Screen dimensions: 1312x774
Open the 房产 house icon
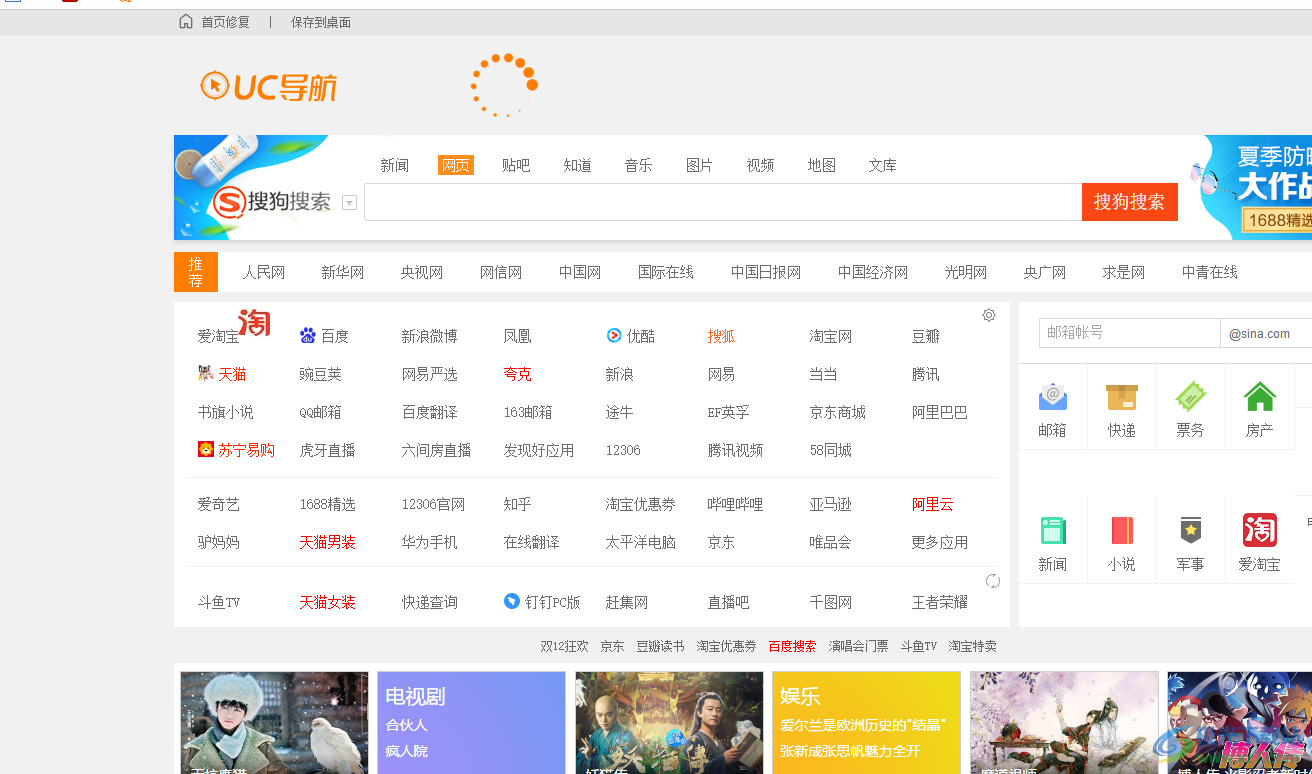click(1259, 397)
